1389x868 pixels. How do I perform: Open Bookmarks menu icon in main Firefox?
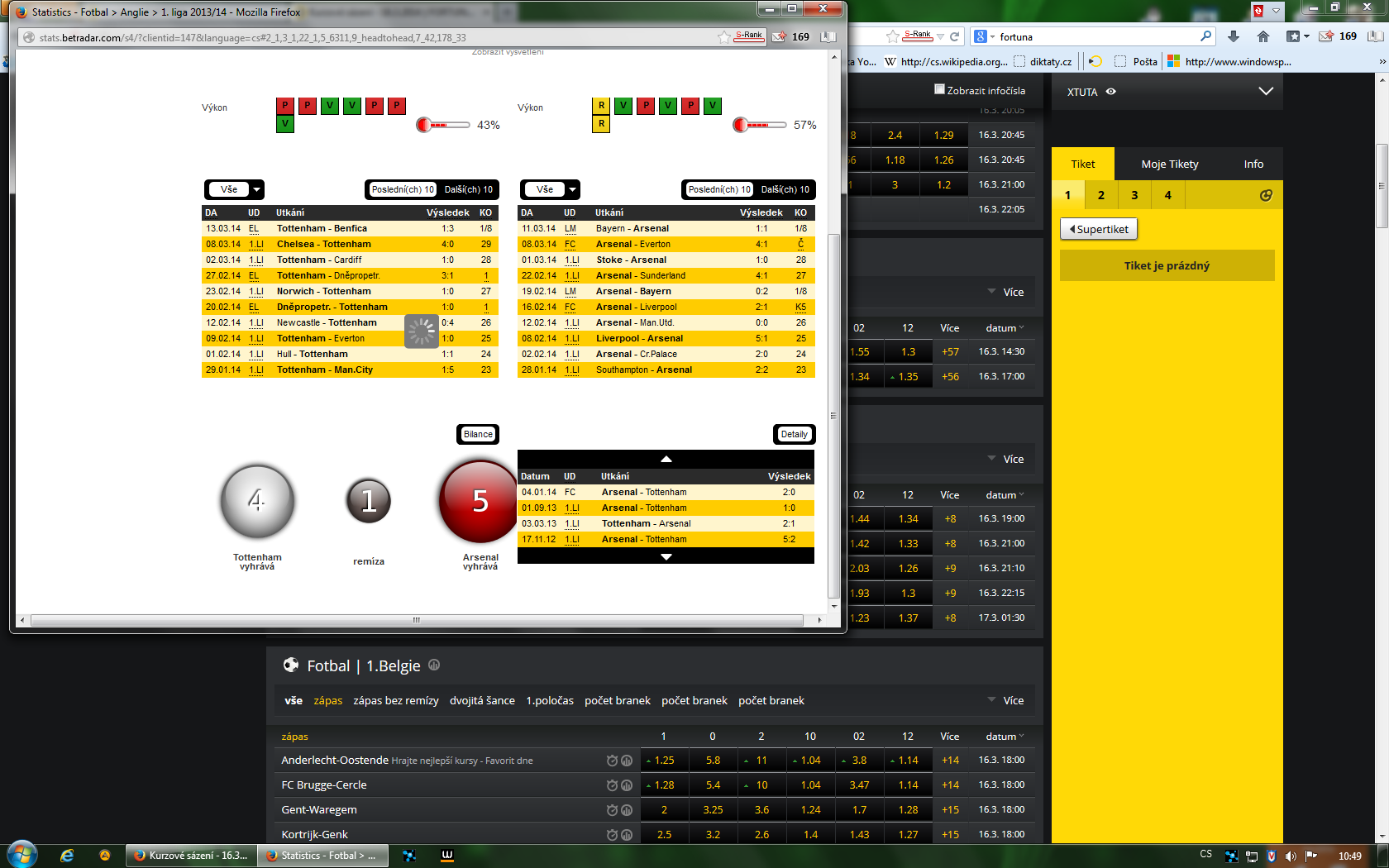1297,36
